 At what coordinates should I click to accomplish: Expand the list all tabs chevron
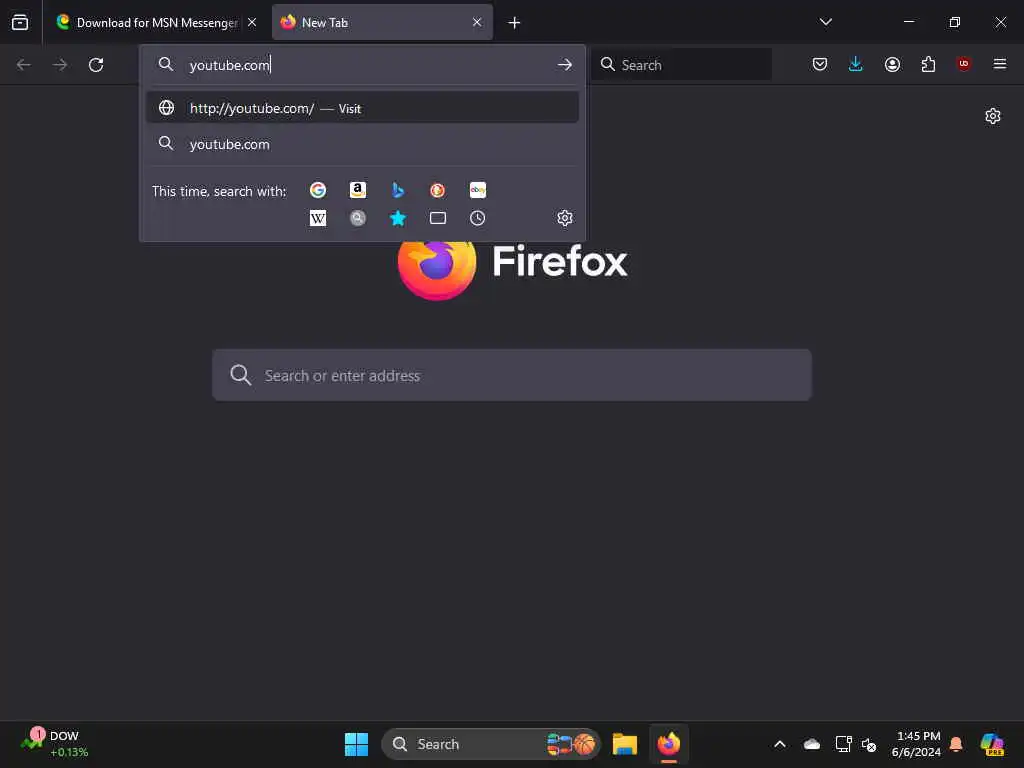point(825,22)
